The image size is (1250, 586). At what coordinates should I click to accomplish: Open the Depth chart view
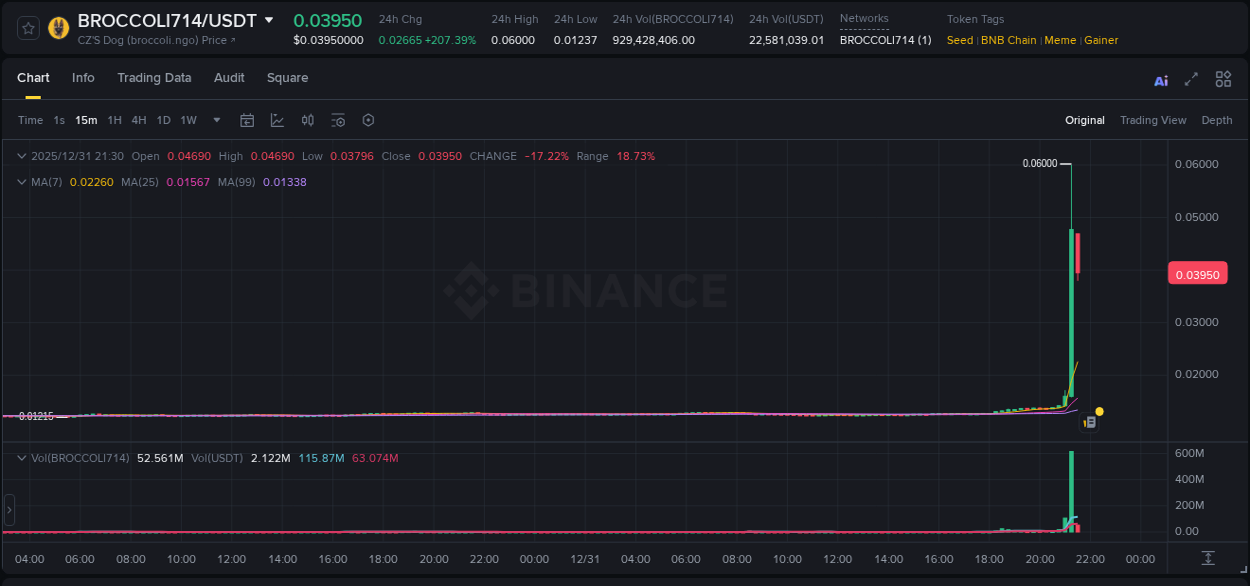(1216, 120)
